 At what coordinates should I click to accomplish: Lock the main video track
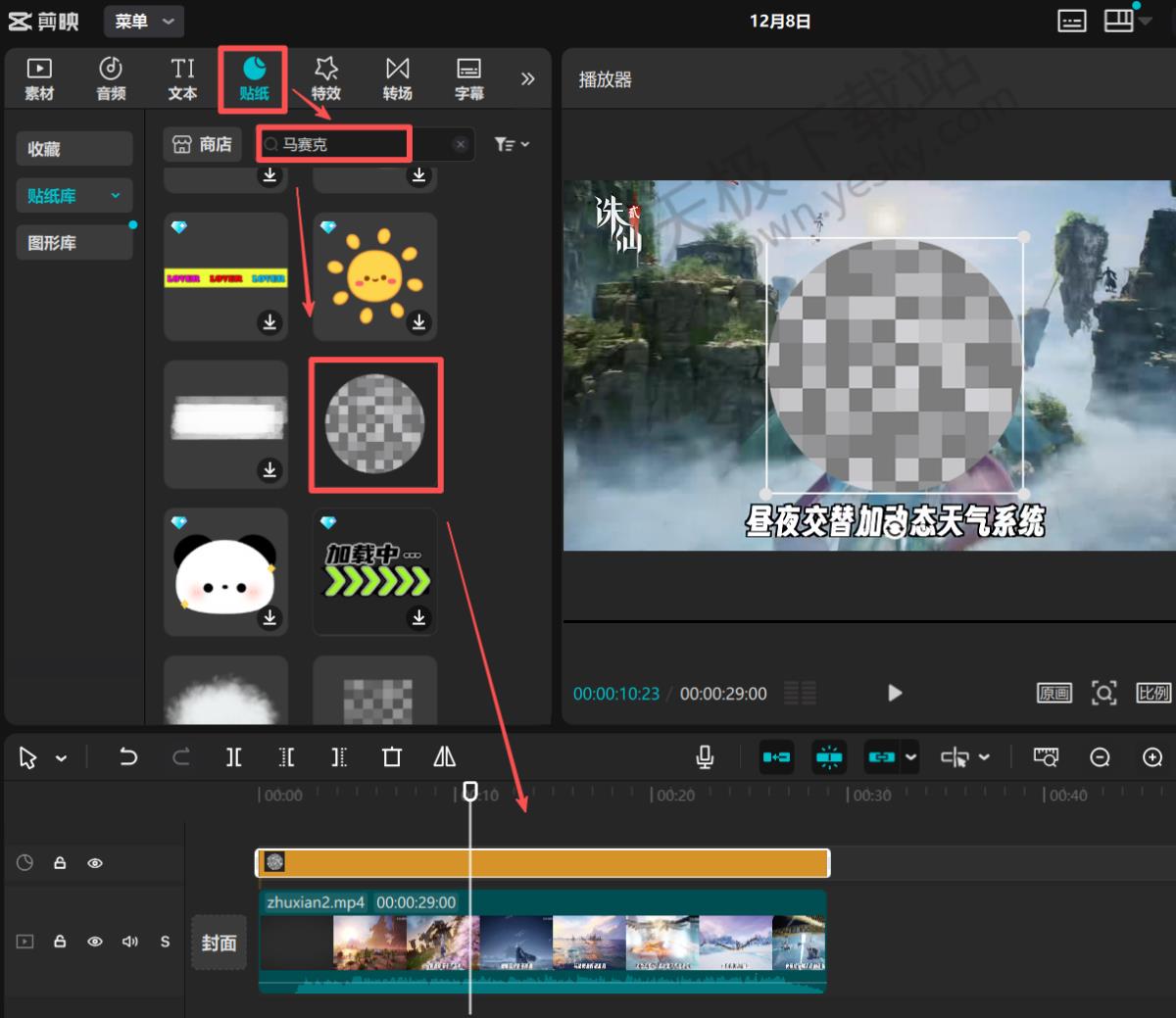pos(60,942)
